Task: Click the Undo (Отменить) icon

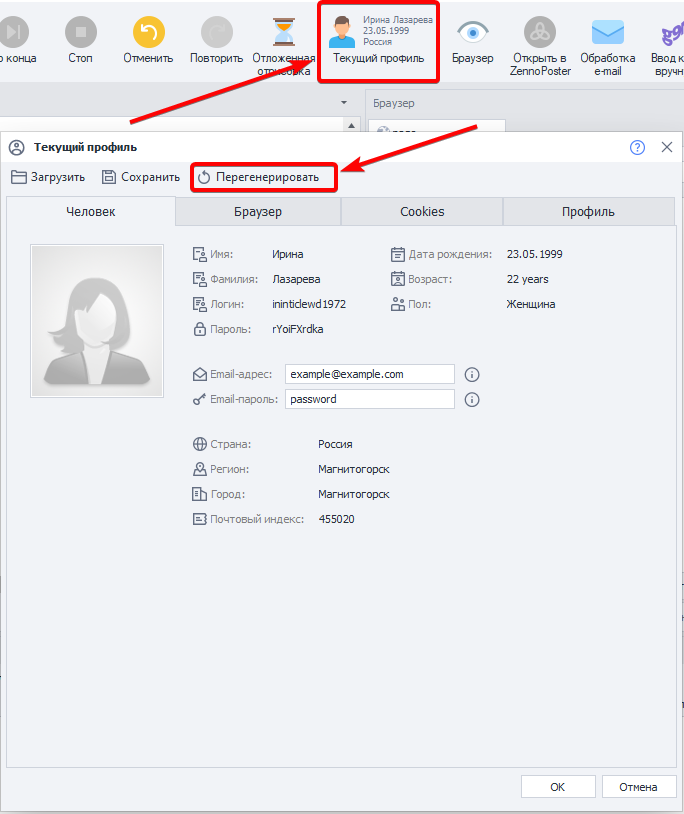Action: click(x=148, y=34)
